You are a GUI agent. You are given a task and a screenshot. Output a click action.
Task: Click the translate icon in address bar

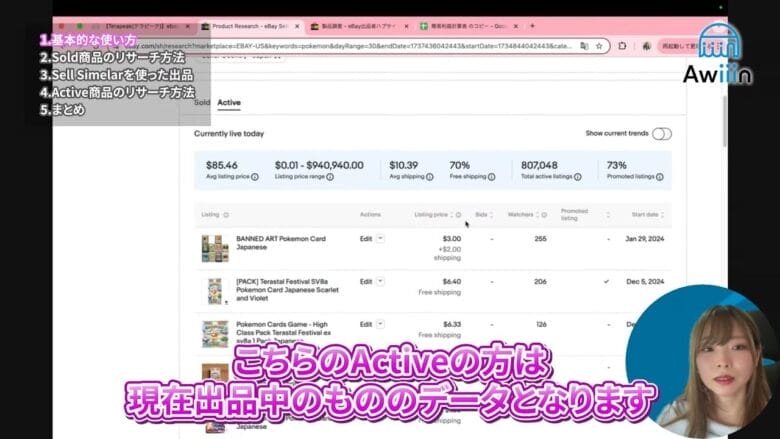click(x=583, y=46)
